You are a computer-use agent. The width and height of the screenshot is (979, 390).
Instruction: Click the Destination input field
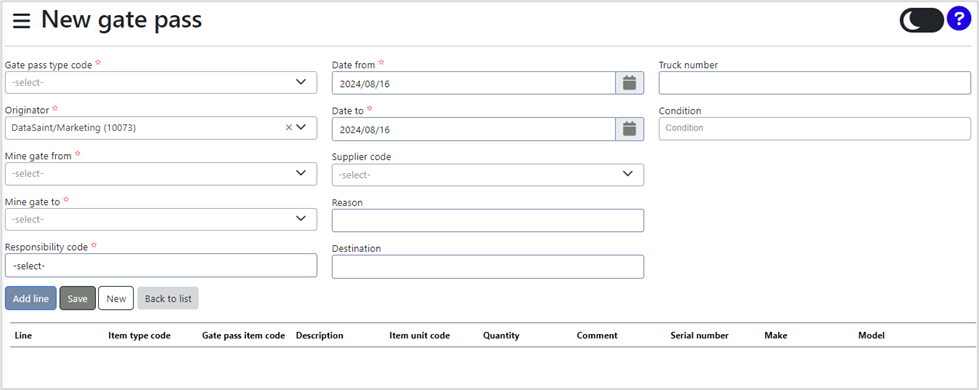[x=488, y=266]
